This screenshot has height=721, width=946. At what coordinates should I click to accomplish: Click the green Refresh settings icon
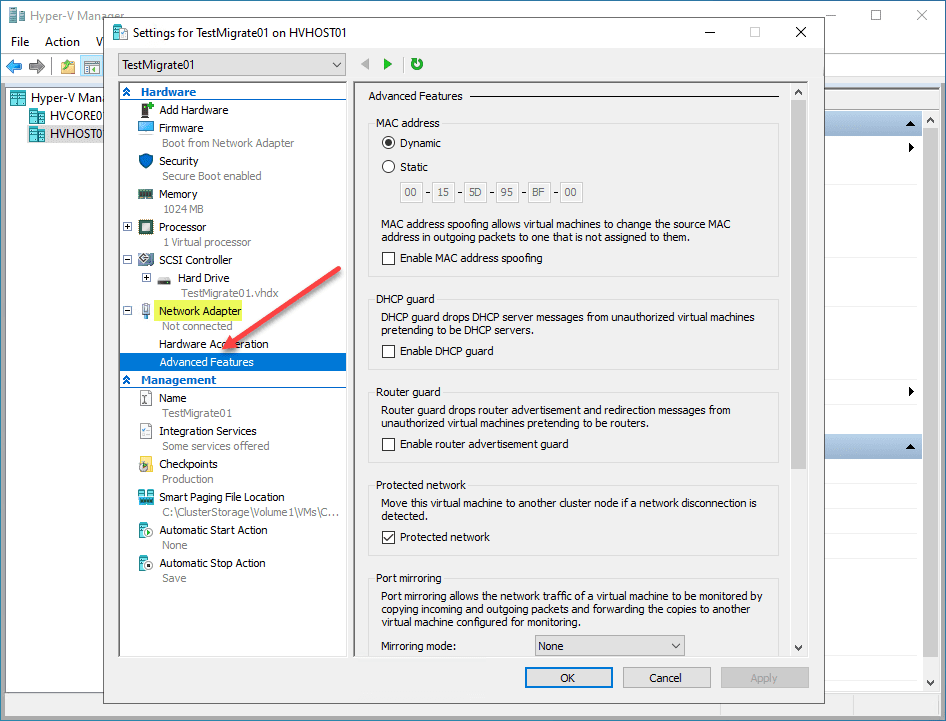417,64
